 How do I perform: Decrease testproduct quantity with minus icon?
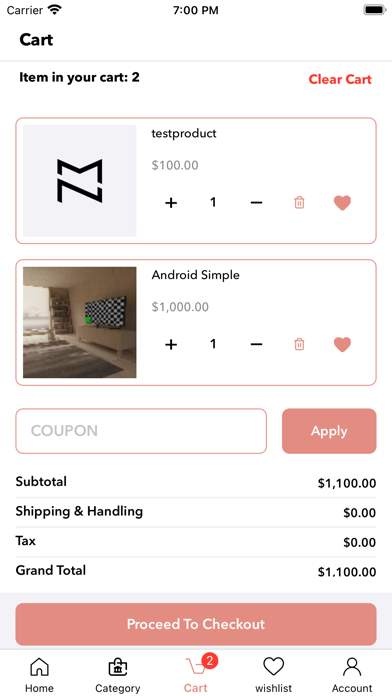point(256,203)
